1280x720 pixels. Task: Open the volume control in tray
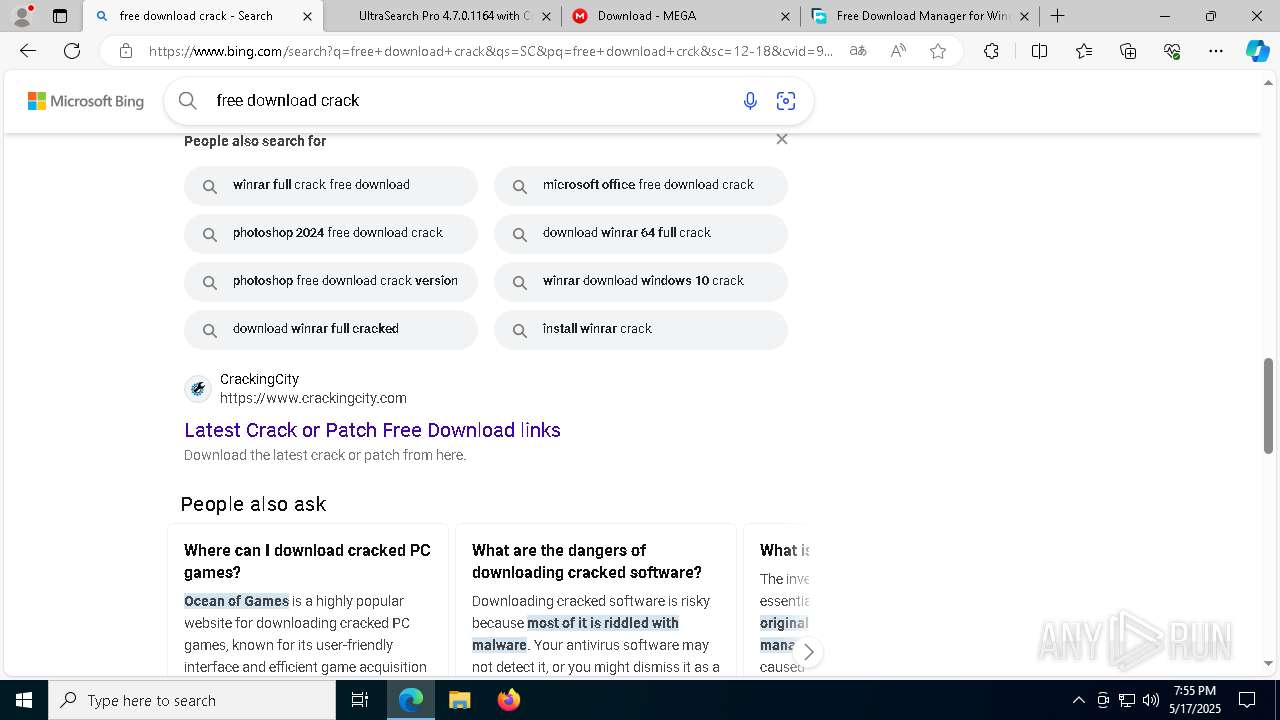tap(1151, 700)
